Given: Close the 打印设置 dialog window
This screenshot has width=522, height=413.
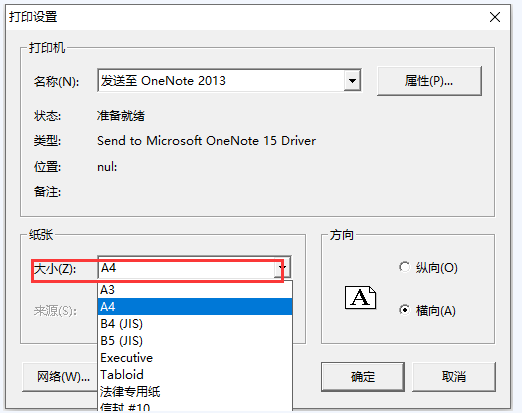Looking at the screenshot, I should [495, 17].
